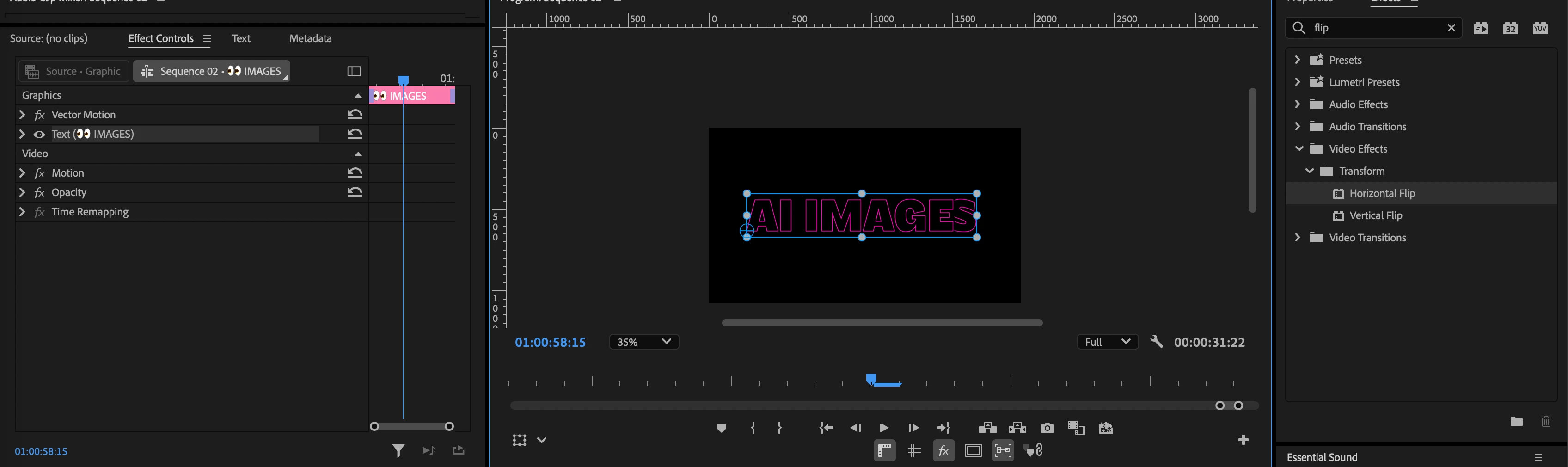1568x467 pixels.
Task: Switch to the Effect Controls tab
Action: pos(161,38)
